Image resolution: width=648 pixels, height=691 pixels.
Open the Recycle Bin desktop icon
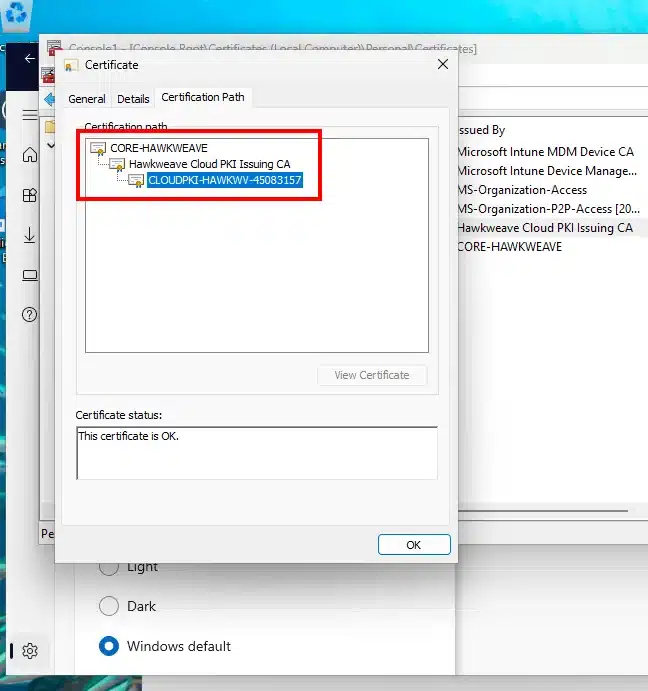tap(19, 12)
